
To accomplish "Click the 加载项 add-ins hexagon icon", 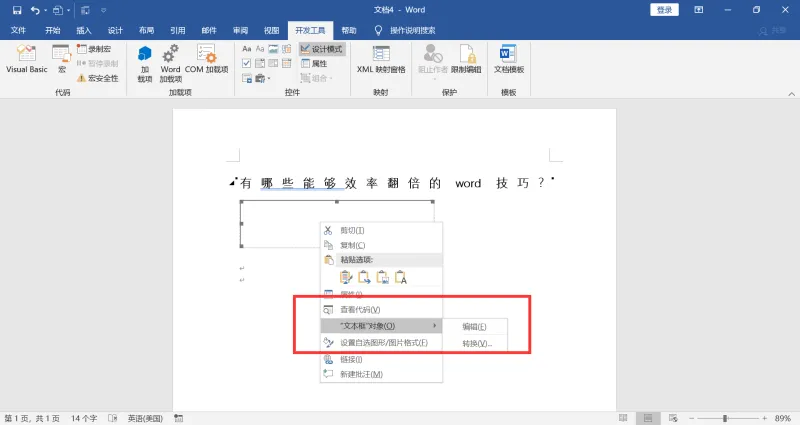I will click(x=145, y=54).
